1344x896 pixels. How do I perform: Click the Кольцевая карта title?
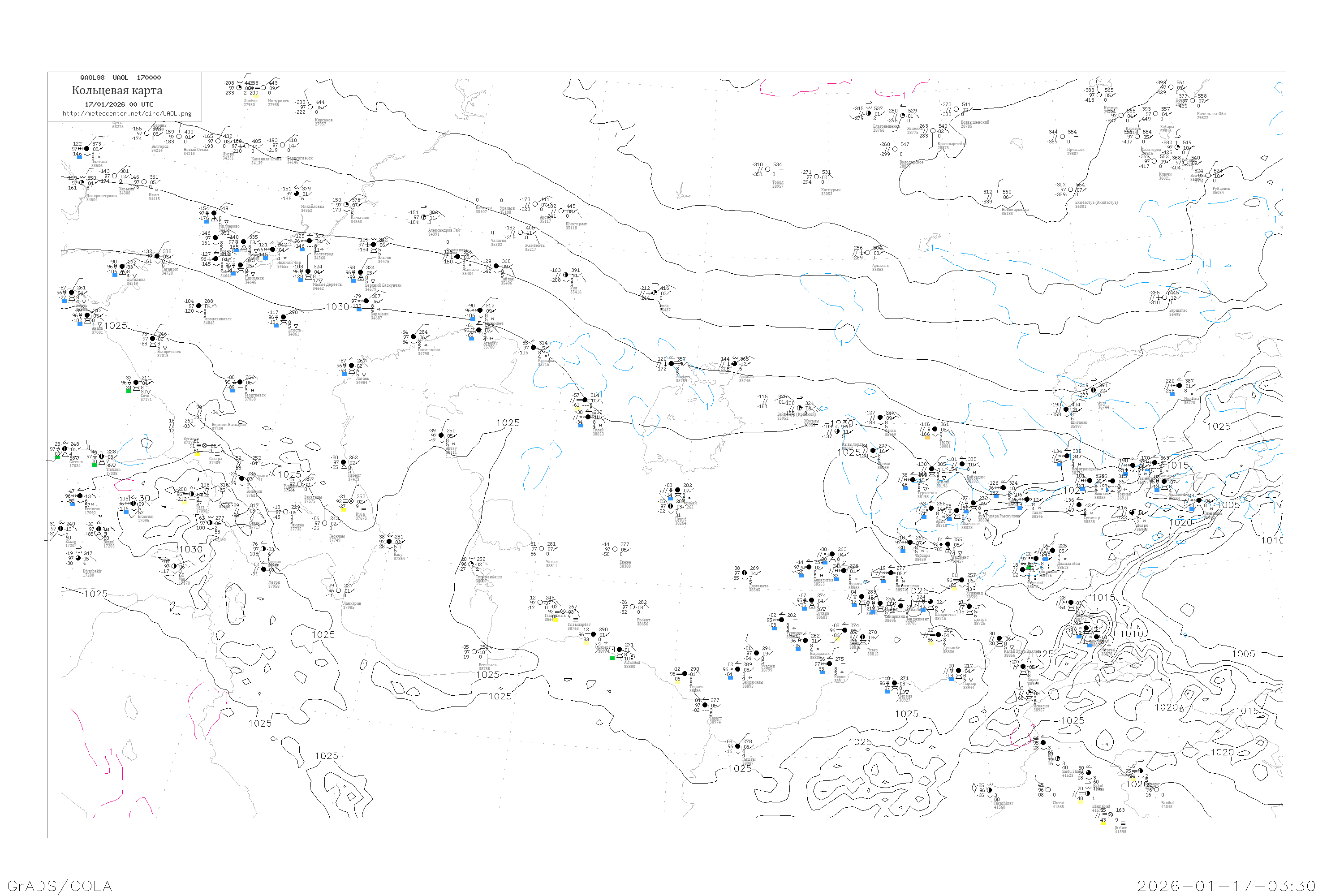117,90
